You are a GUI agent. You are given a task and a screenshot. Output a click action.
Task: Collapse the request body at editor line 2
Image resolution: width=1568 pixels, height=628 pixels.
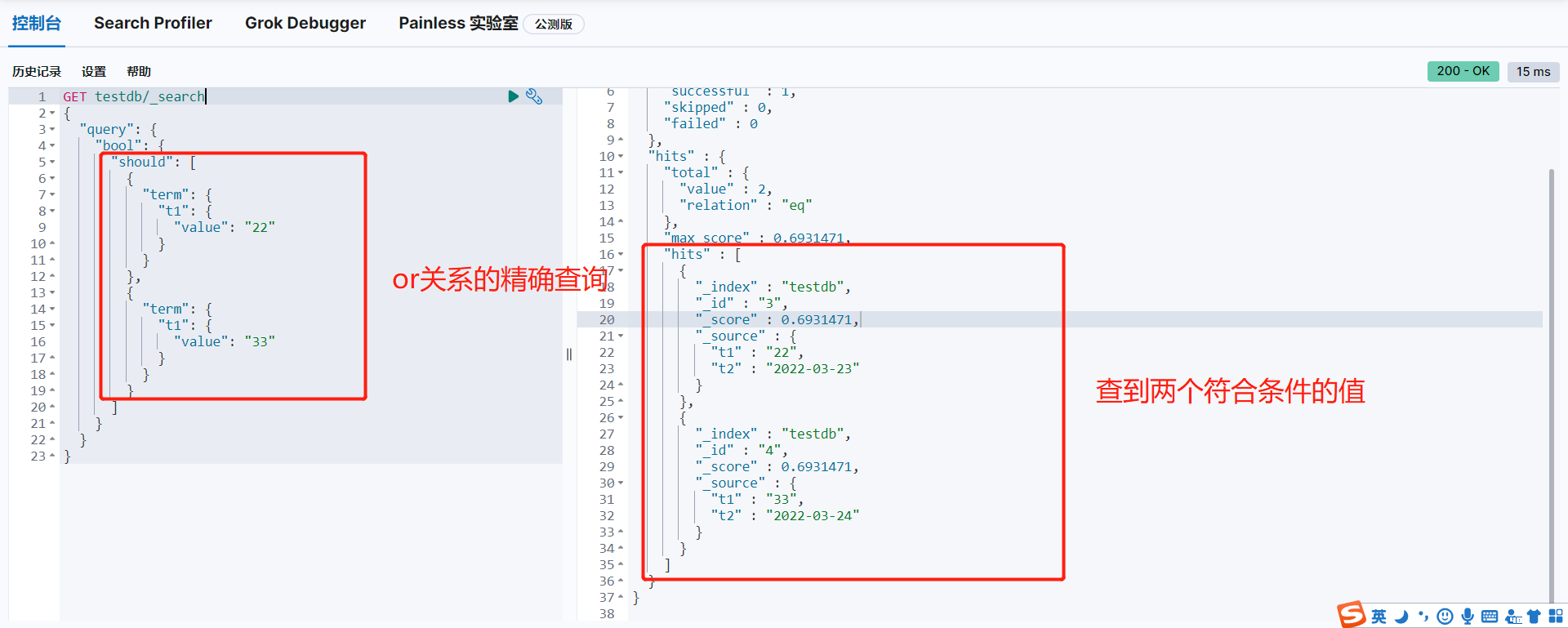click(x=52, y=113)
